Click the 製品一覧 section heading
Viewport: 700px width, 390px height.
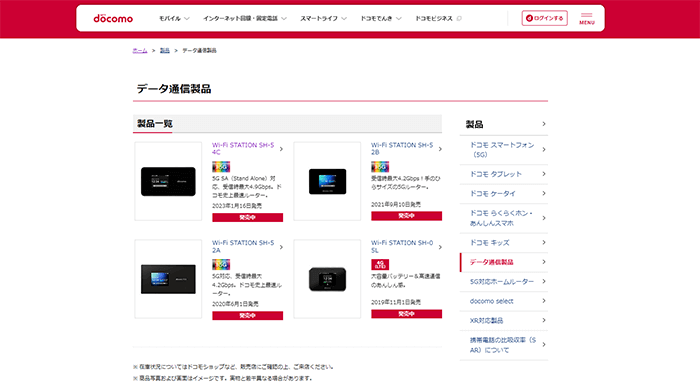(x=155, y=124)
